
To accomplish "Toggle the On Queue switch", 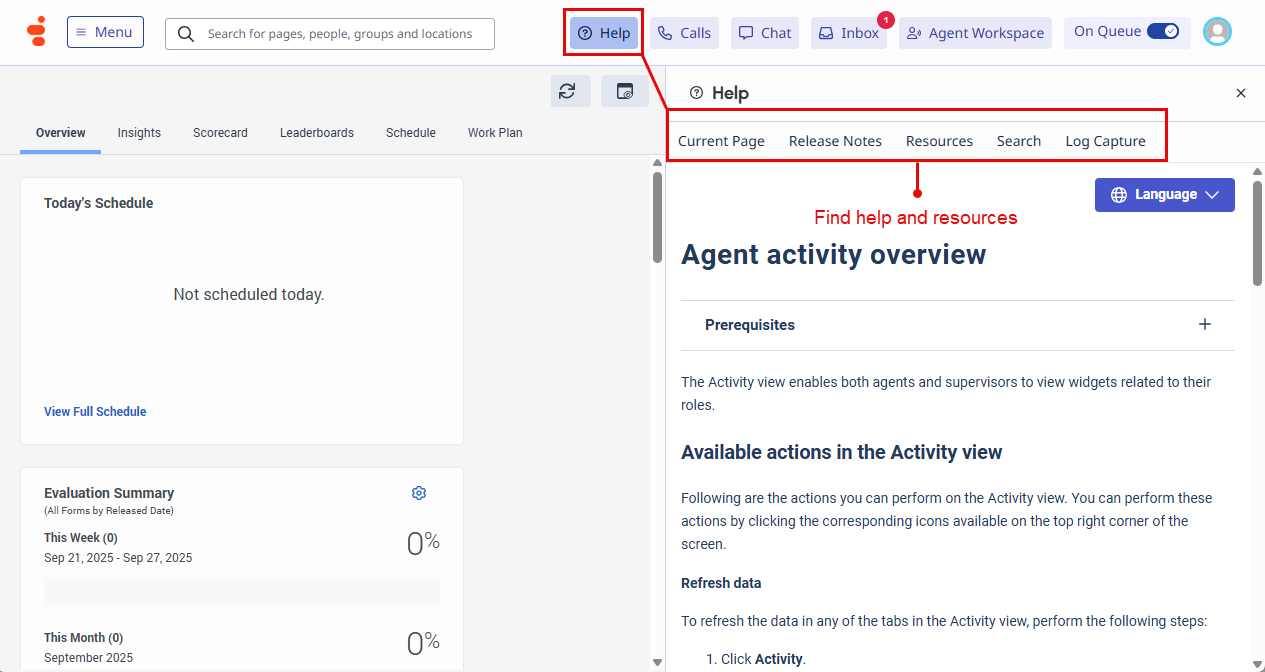I will [1162, 31].
